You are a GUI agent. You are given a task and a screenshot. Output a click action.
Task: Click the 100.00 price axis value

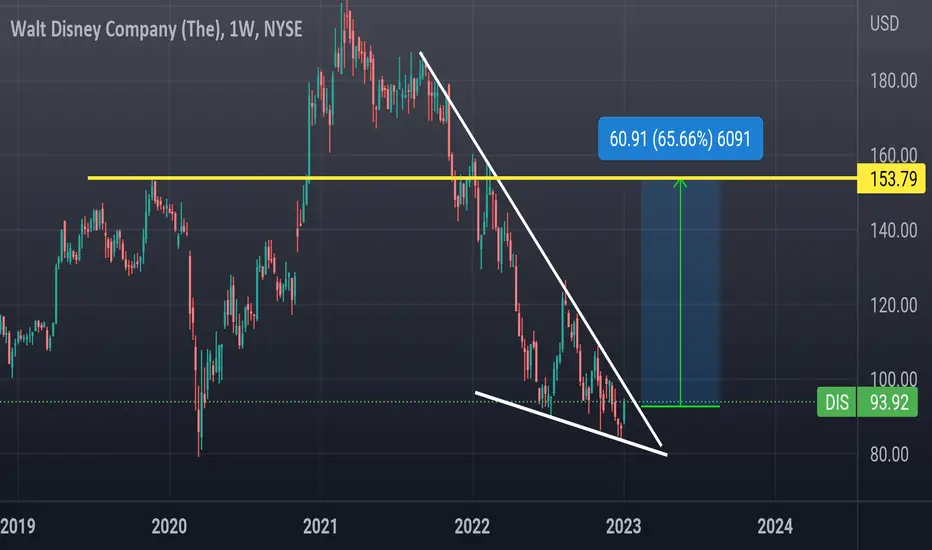coord(893,379)
